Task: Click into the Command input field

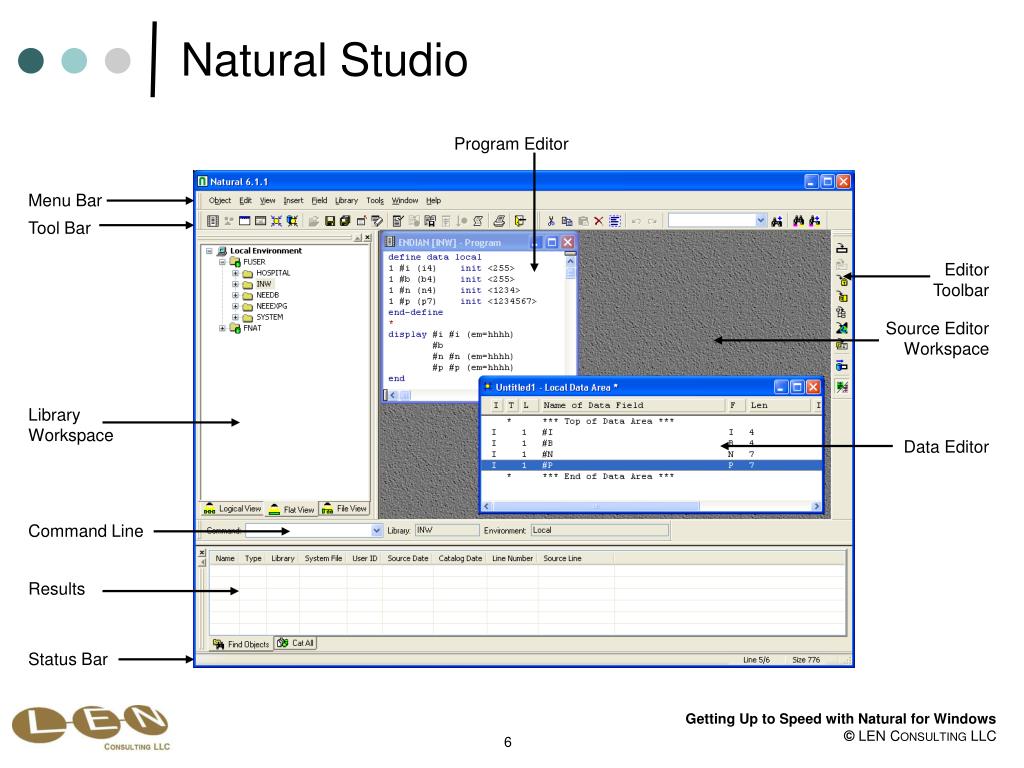Action: [308, 531]
